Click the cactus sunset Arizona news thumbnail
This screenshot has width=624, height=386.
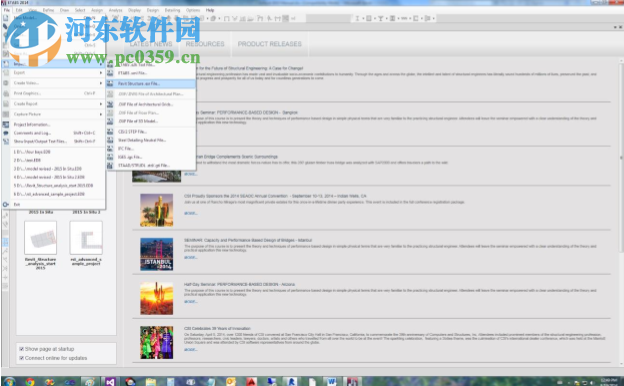(x=156, y=298)
